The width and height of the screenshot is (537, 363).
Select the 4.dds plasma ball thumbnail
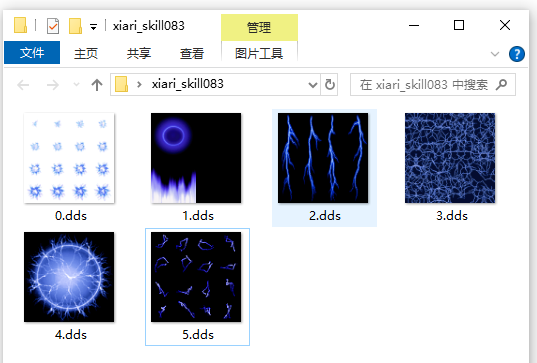click(x=69, y=277)
